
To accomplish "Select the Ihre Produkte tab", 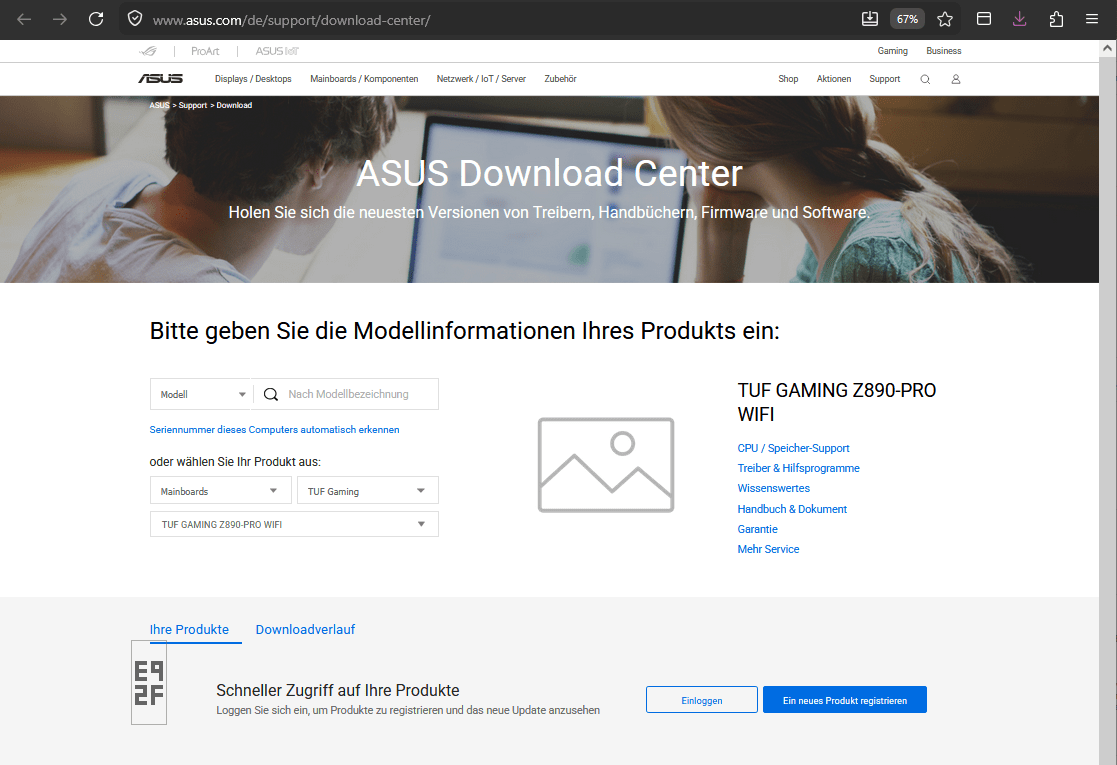I will [x=189, y=630].
